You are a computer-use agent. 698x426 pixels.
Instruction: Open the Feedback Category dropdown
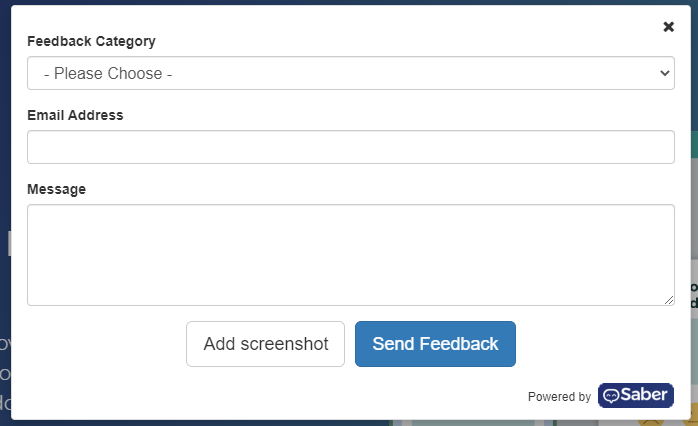pos(351,73)
